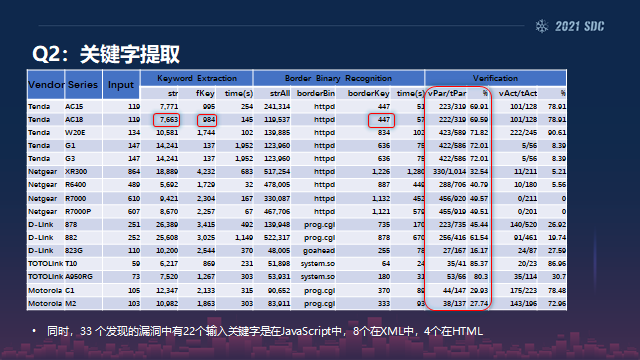640x360 pixels.
Task: Click the '1,132' borderKey value
Action: point(381,198)
